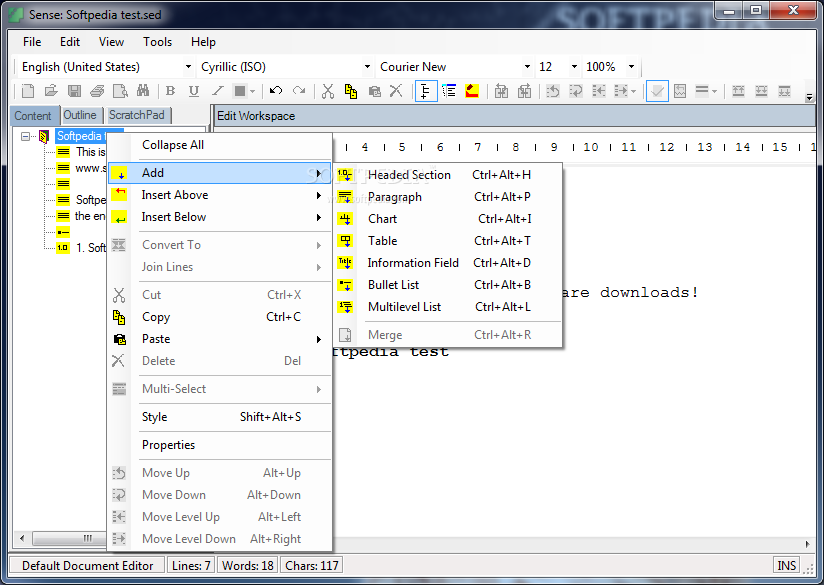Add a Paragraph from the submenu

tap(448, 197)
